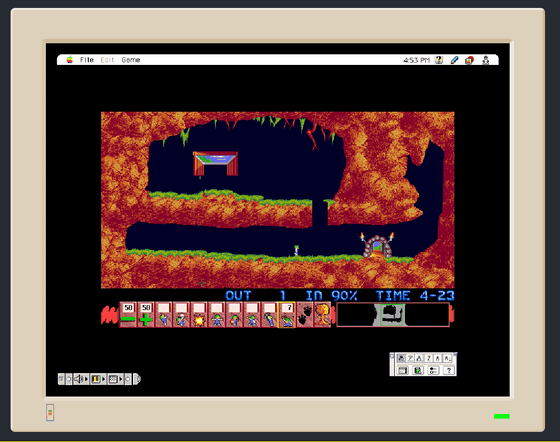Click the question mark help button in palette
The height and width of the screenshot is (442, 560).
pyautogui.click(x=449, y=370)
